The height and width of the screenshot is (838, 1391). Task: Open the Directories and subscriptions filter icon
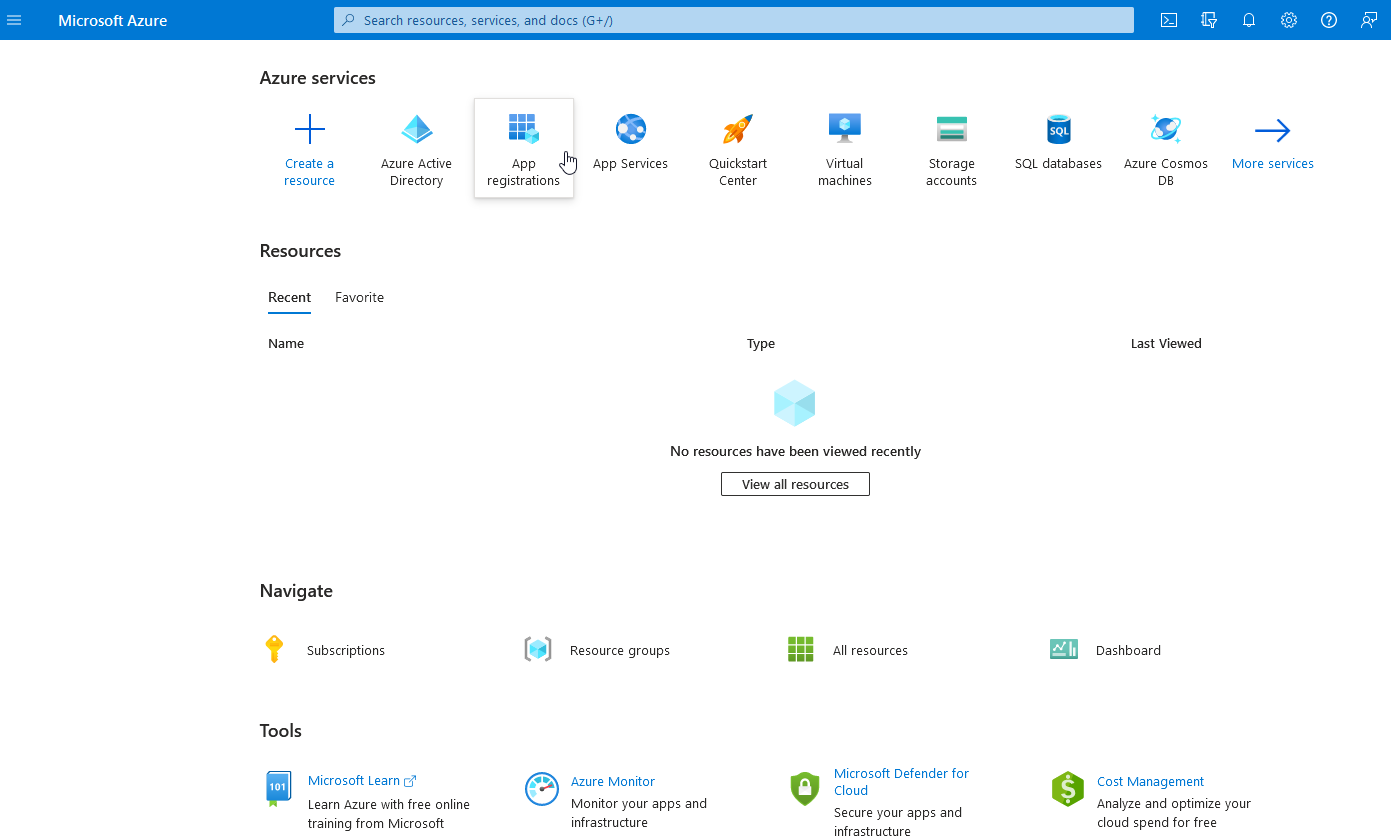pyautogui.click(x=1209, y=20)
